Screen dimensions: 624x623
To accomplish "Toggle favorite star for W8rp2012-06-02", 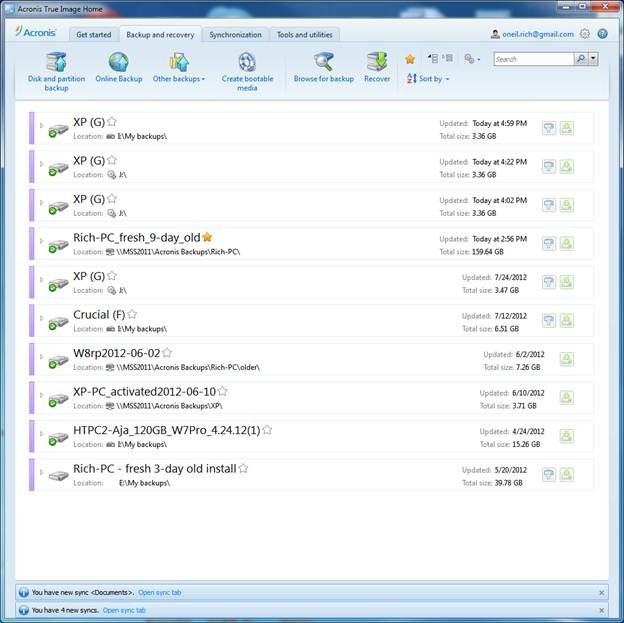I will pyautogui.click(x=167, y=352).
